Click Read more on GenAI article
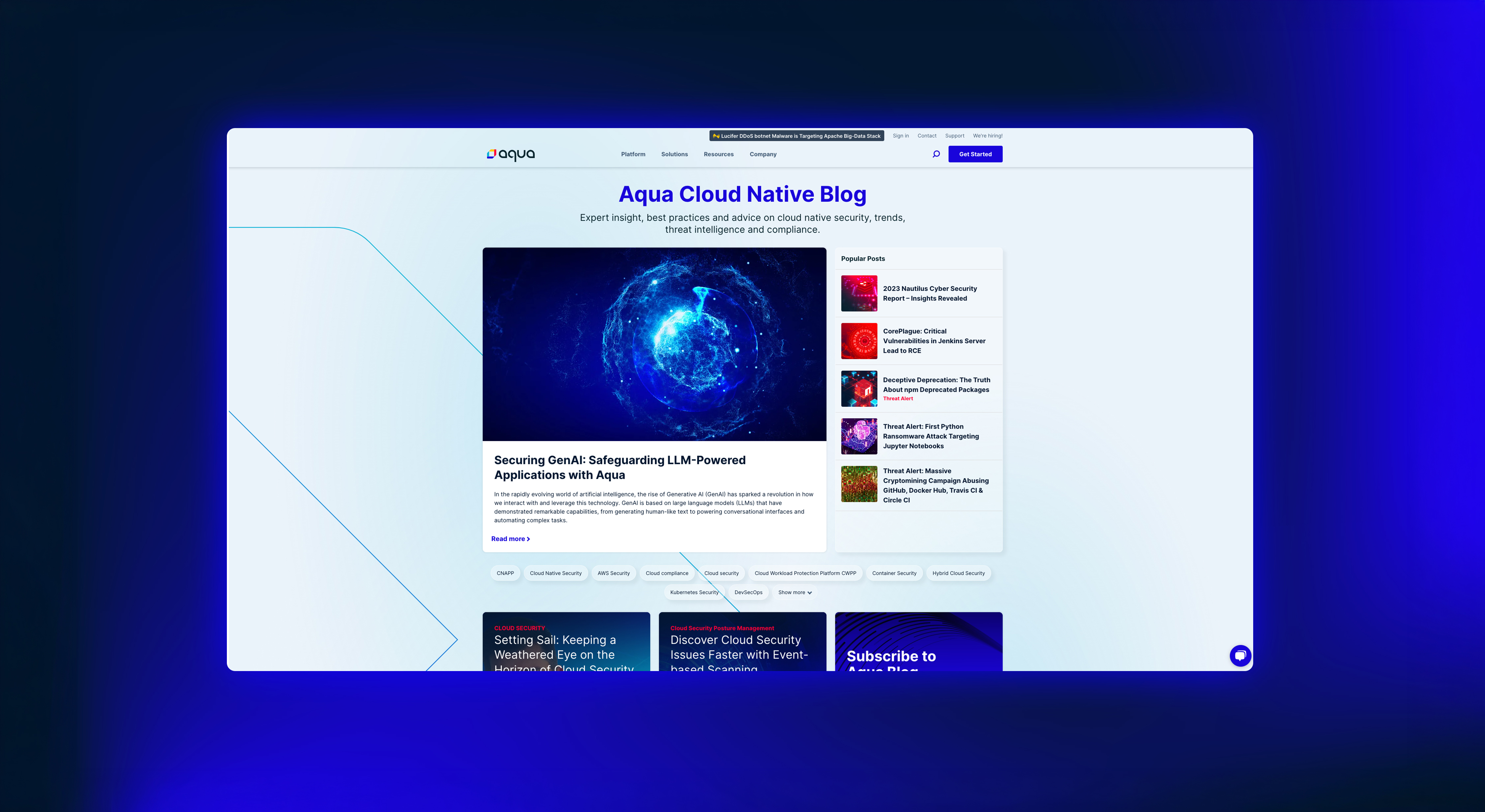The width and height of the screenshot is (1485, 812). (x=510, y=539)
